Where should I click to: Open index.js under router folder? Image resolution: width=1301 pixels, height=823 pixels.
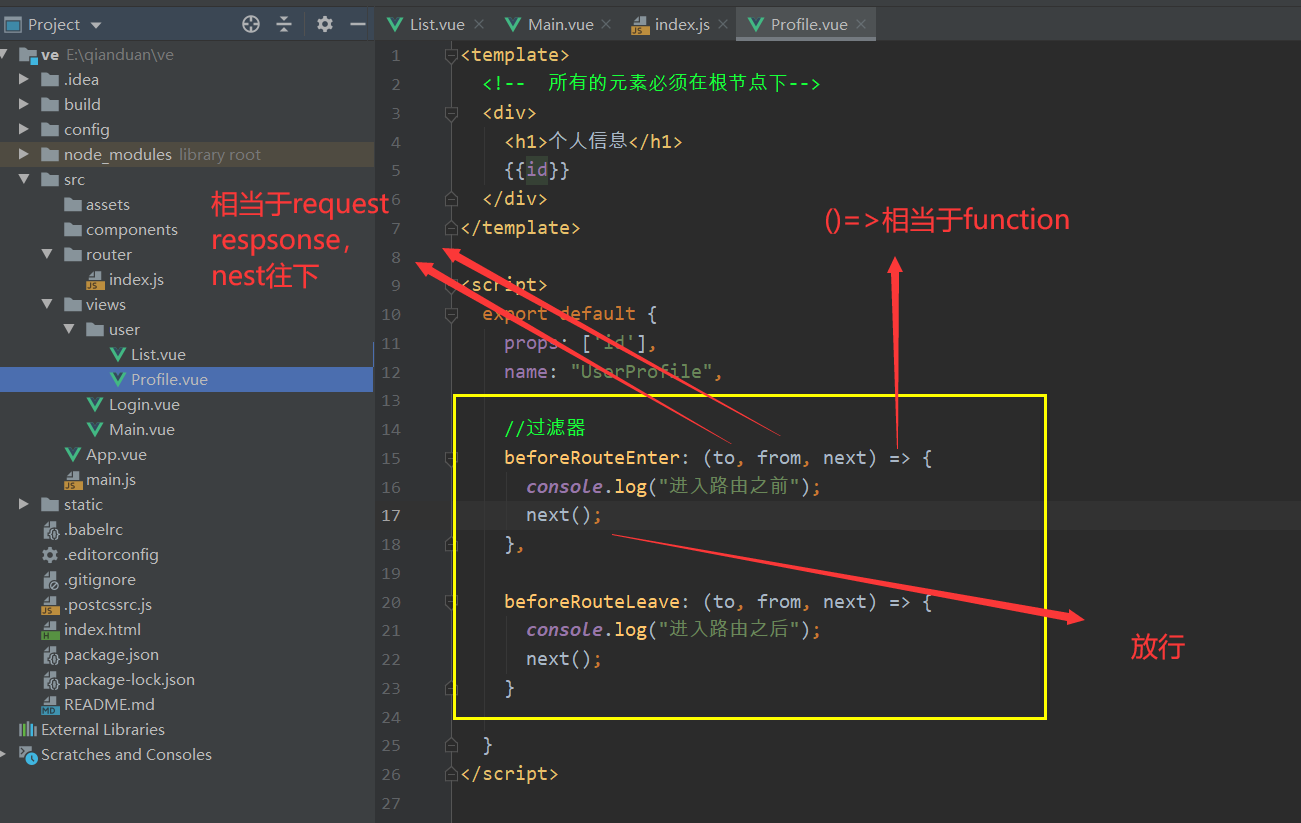(x=136, y=280)
